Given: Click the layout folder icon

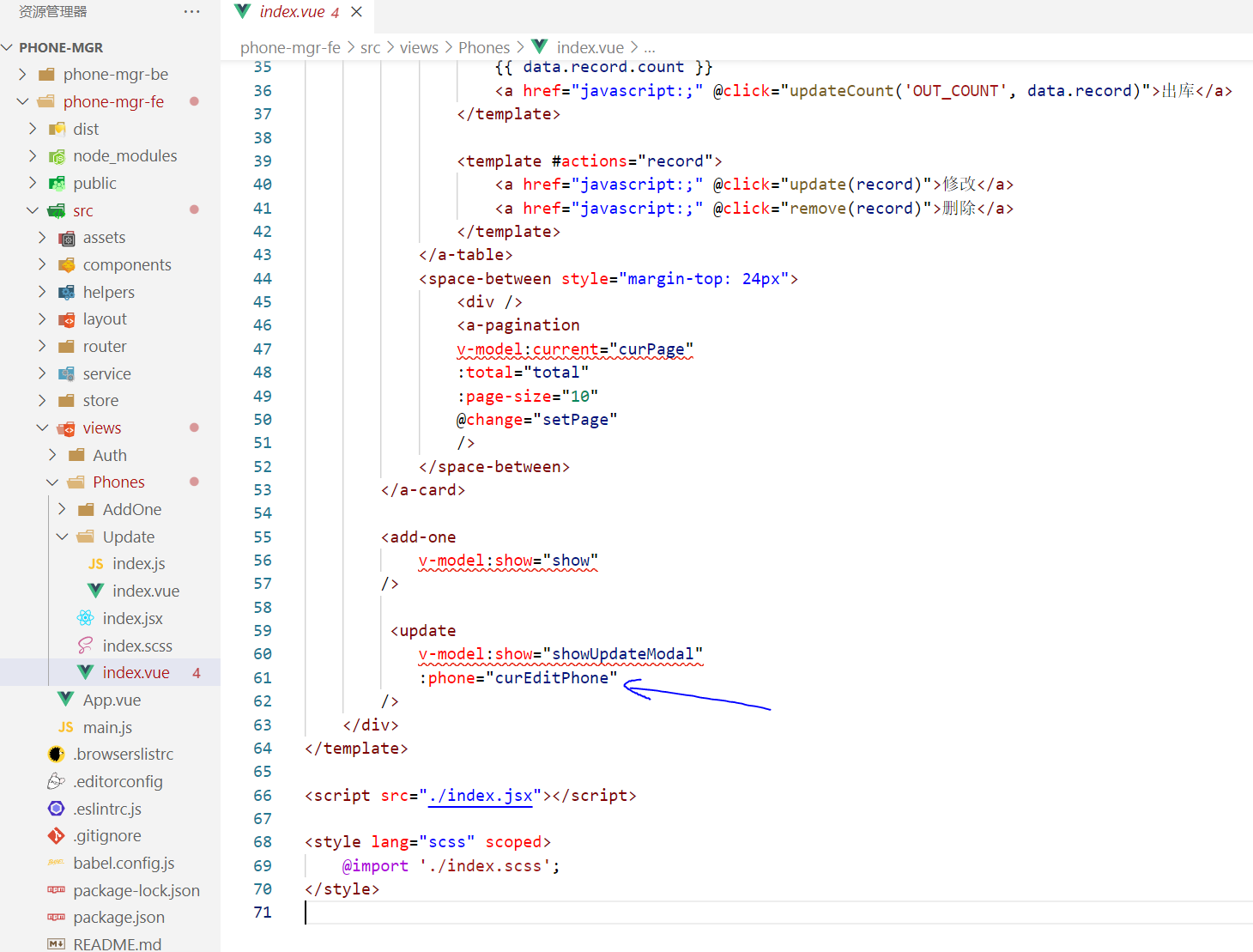Looking at the screenshot, I should 67,319.
